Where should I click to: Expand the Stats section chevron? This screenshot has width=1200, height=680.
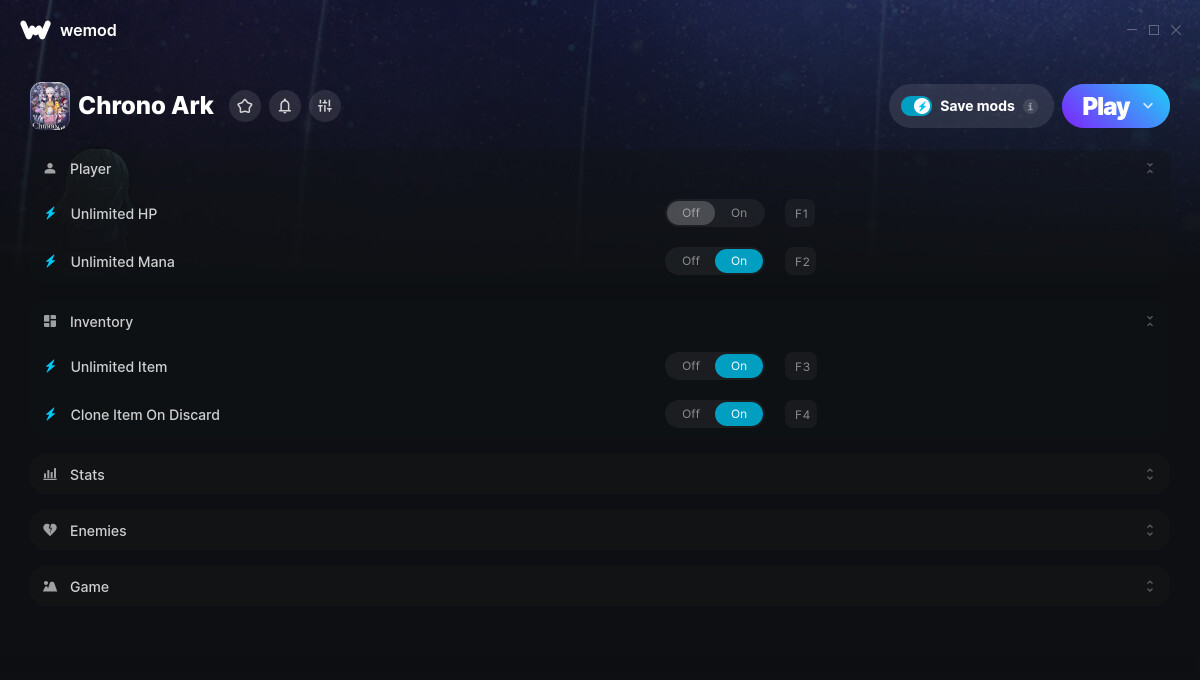(x=1150, y=474)
